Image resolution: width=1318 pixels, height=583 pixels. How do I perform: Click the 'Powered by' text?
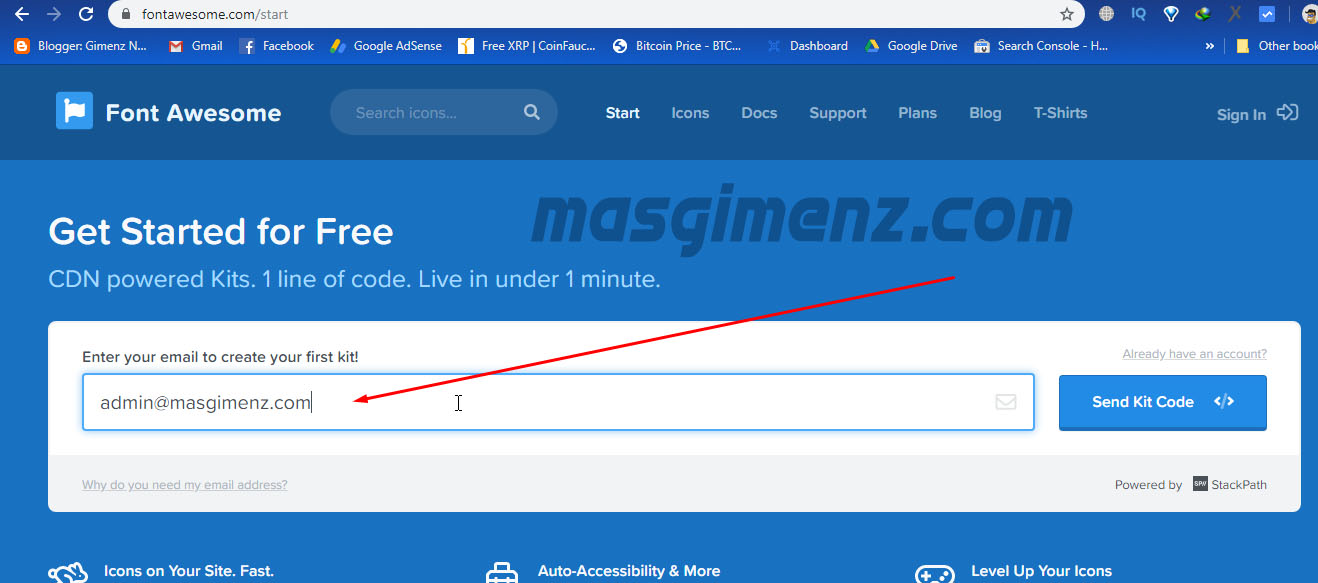(x=1148, y=485)
